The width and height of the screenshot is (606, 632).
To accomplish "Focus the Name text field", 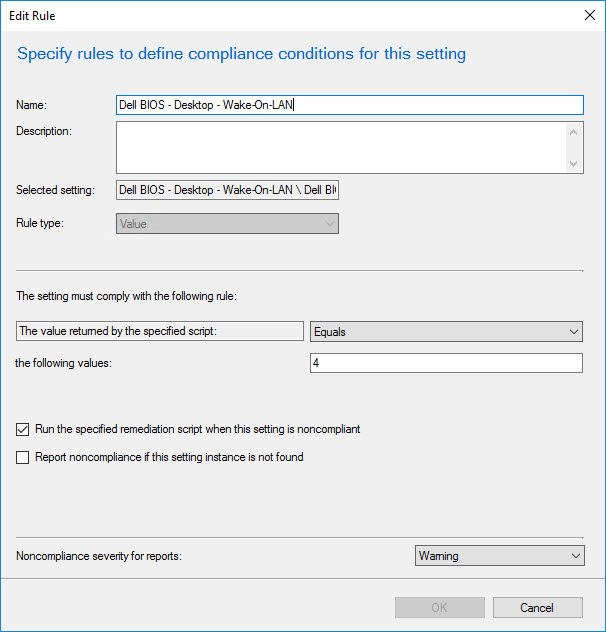I will point(349,105).
